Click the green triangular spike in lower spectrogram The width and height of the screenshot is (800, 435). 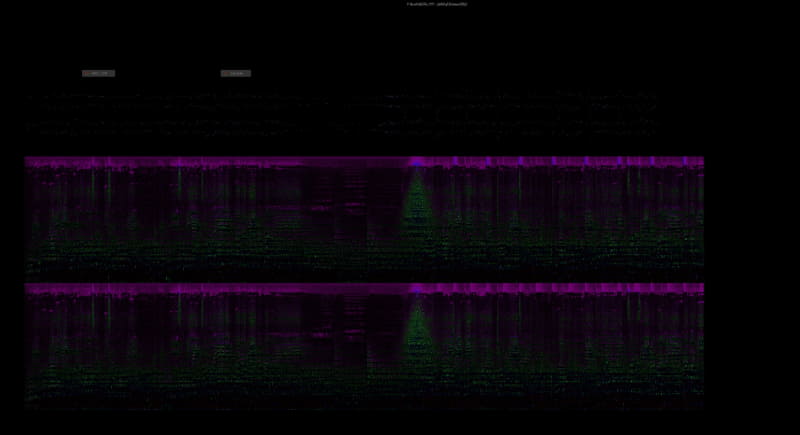pos(418,330)
